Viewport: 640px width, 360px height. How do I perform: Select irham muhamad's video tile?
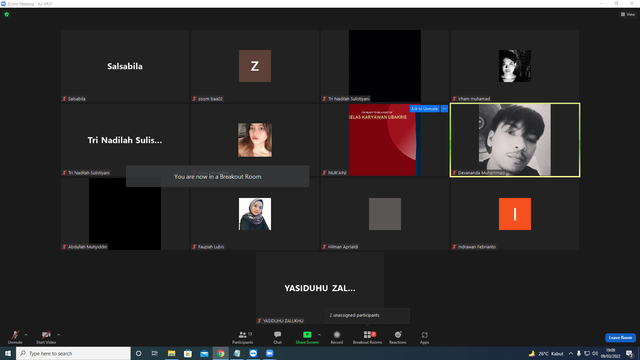click(515, 66)
